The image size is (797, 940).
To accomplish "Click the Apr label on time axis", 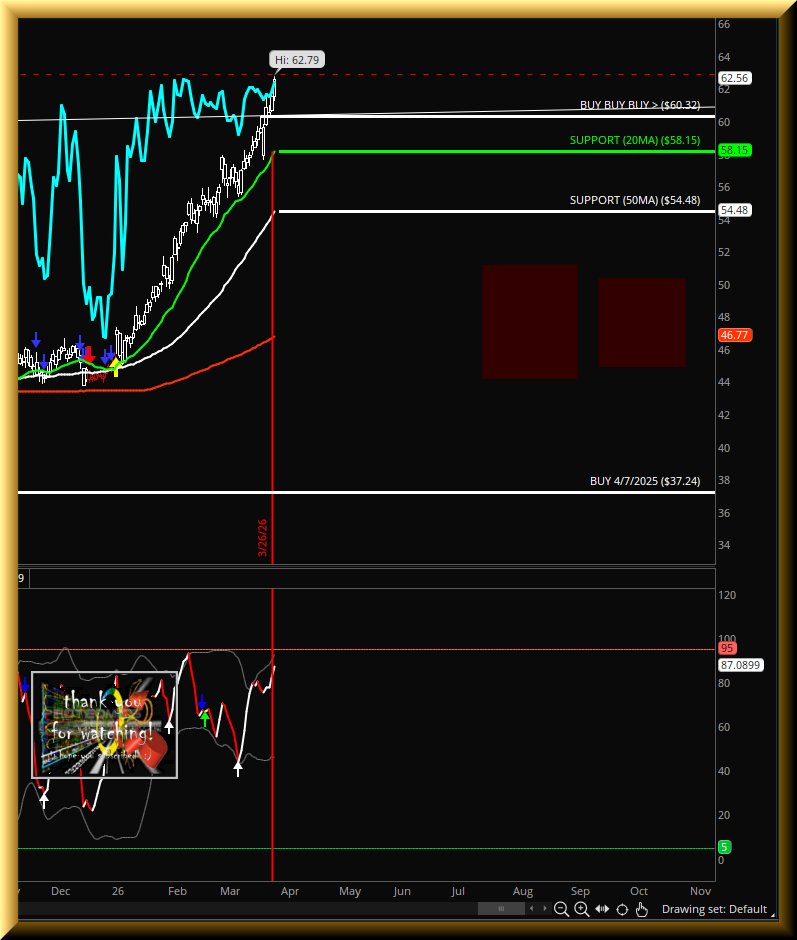I will 290,891.
